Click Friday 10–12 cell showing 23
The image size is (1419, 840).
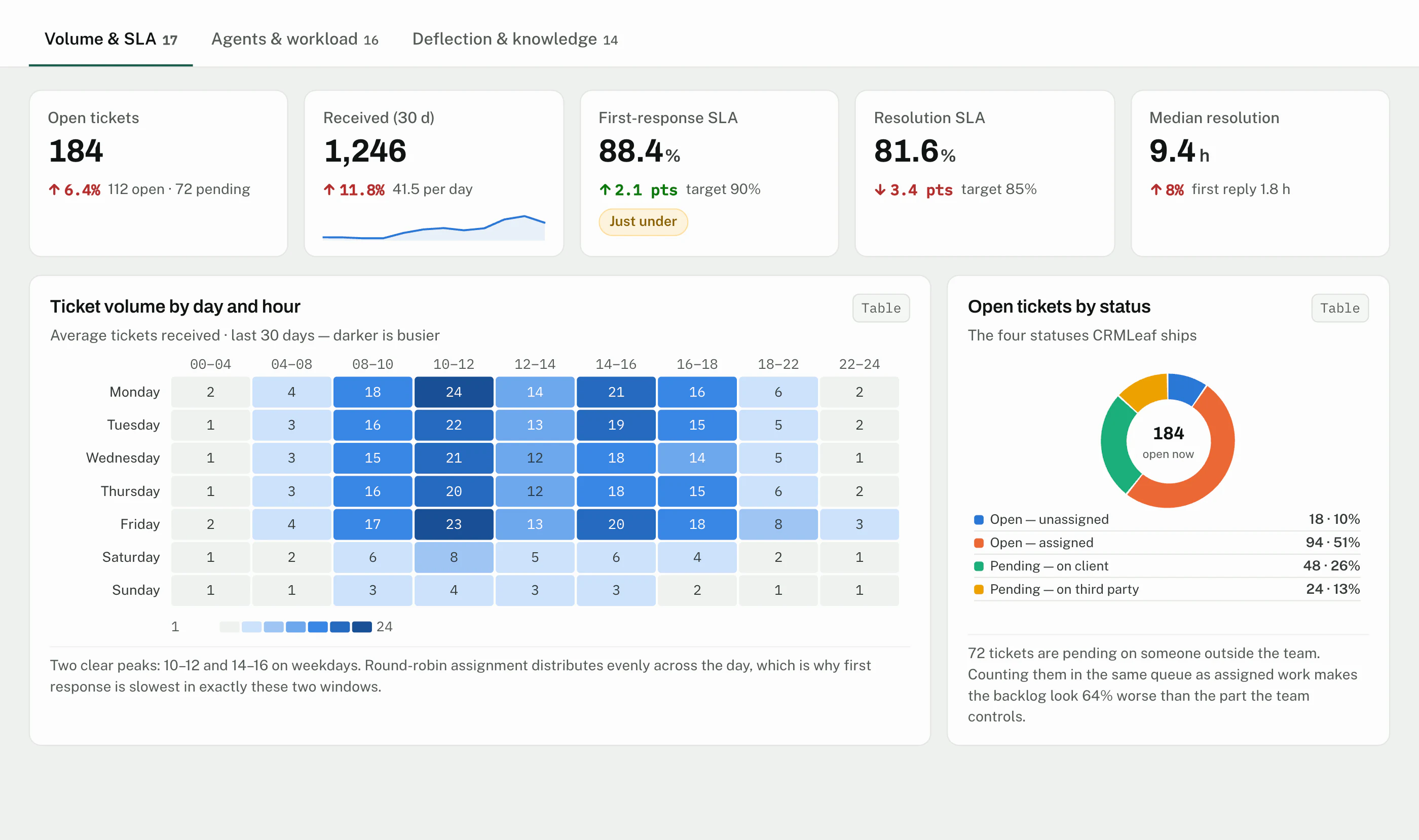pyautogui.click(x=454, y=524)
